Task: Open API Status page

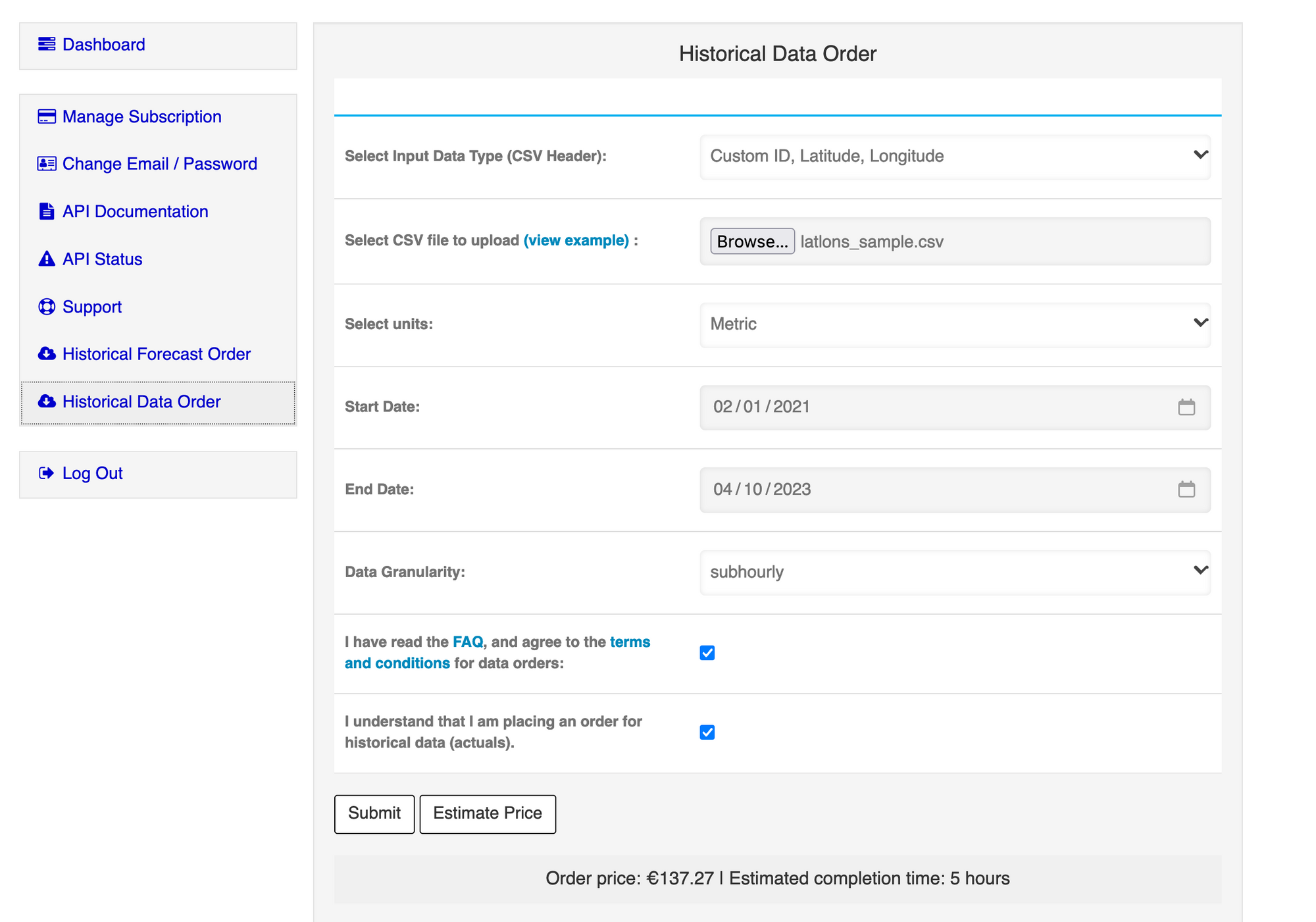Action: (103, 259)
